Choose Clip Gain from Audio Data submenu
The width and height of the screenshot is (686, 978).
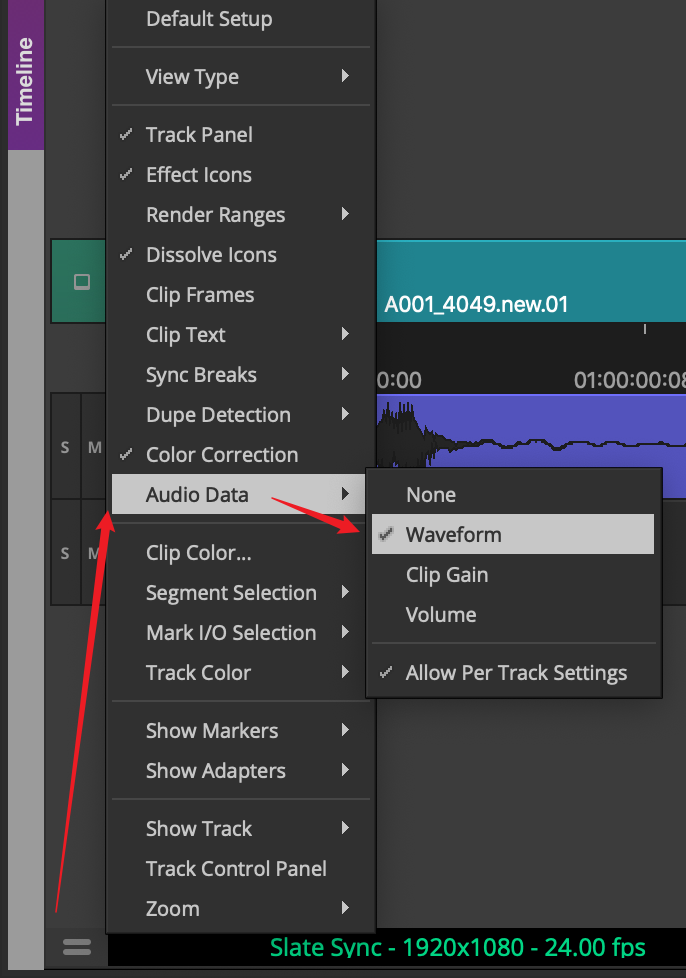coord(447,575)
